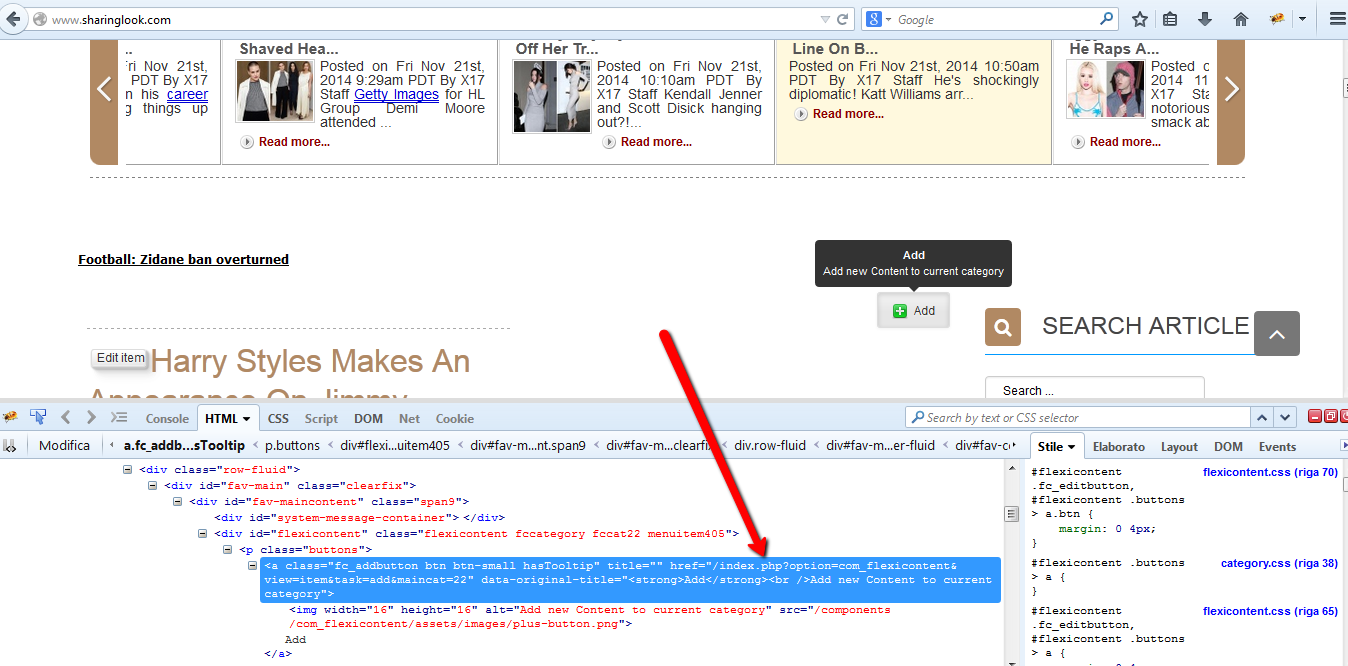Toggle break on mutate icon
Viewport: 1348px width, 666px height.
(10, 446)
